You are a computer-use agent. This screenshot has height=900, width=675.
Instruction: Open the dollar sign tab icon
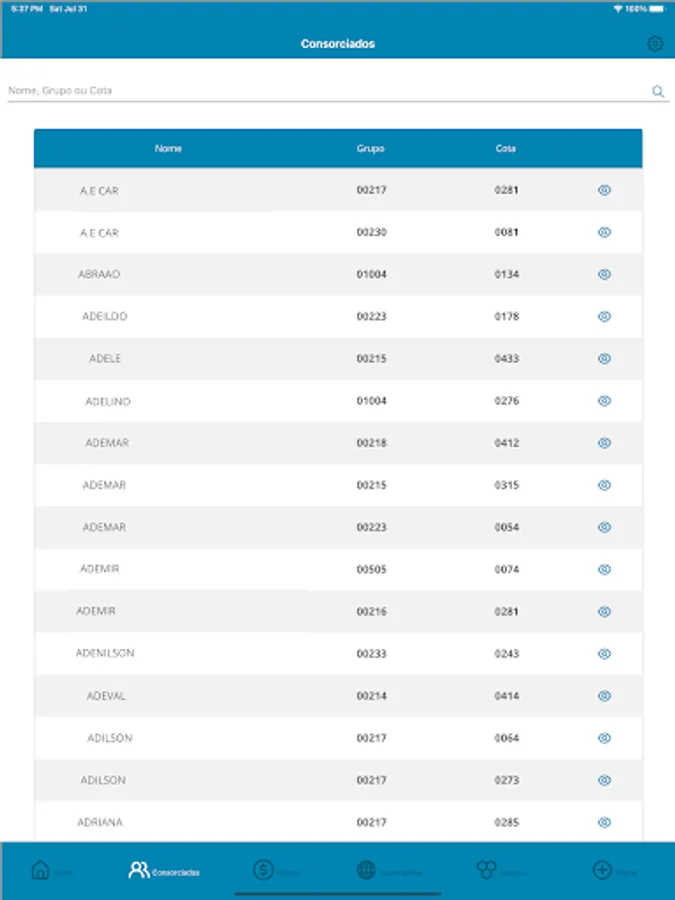263,870
